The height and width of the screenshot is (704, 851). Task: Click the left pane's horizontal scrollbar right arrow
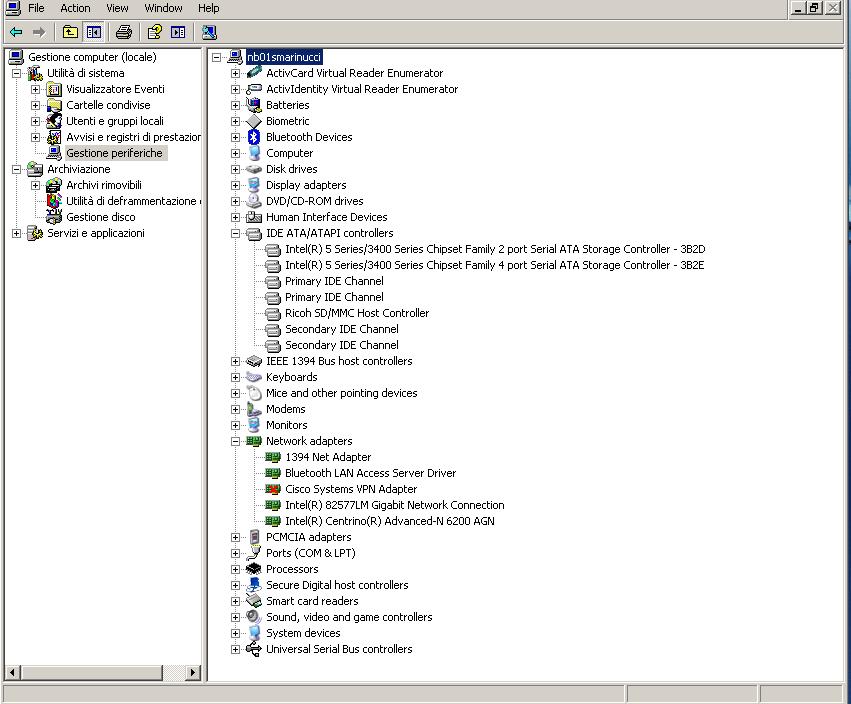[193, 673]
